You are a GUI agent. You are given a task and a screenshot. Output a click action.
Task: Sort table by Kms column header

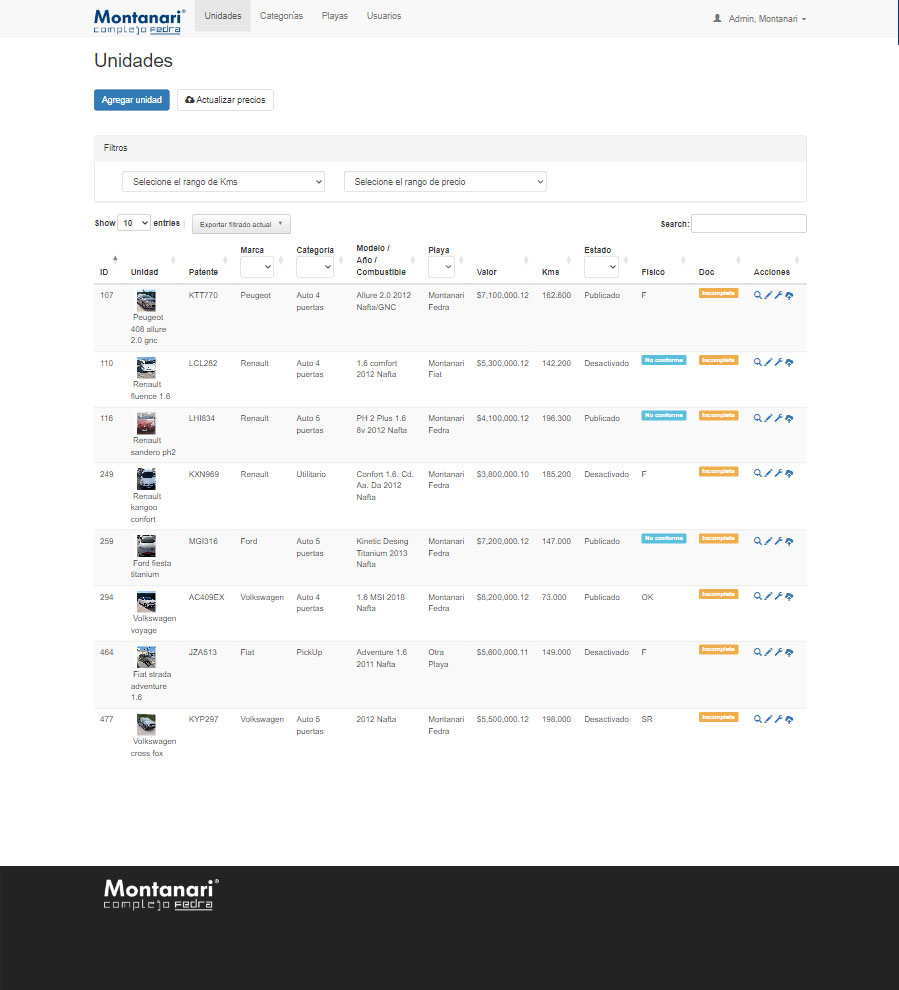551,272
